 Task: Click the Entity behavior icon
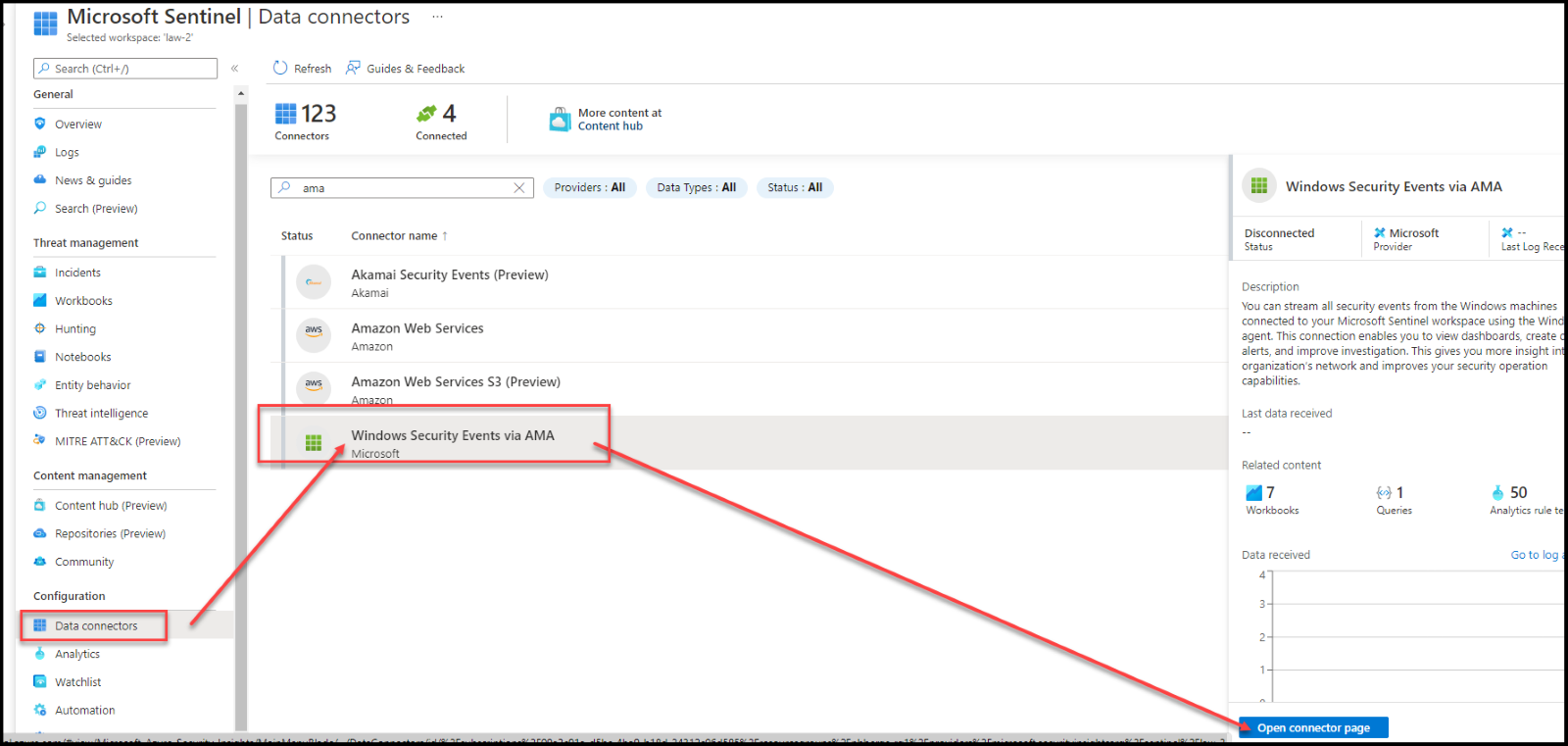40,385
